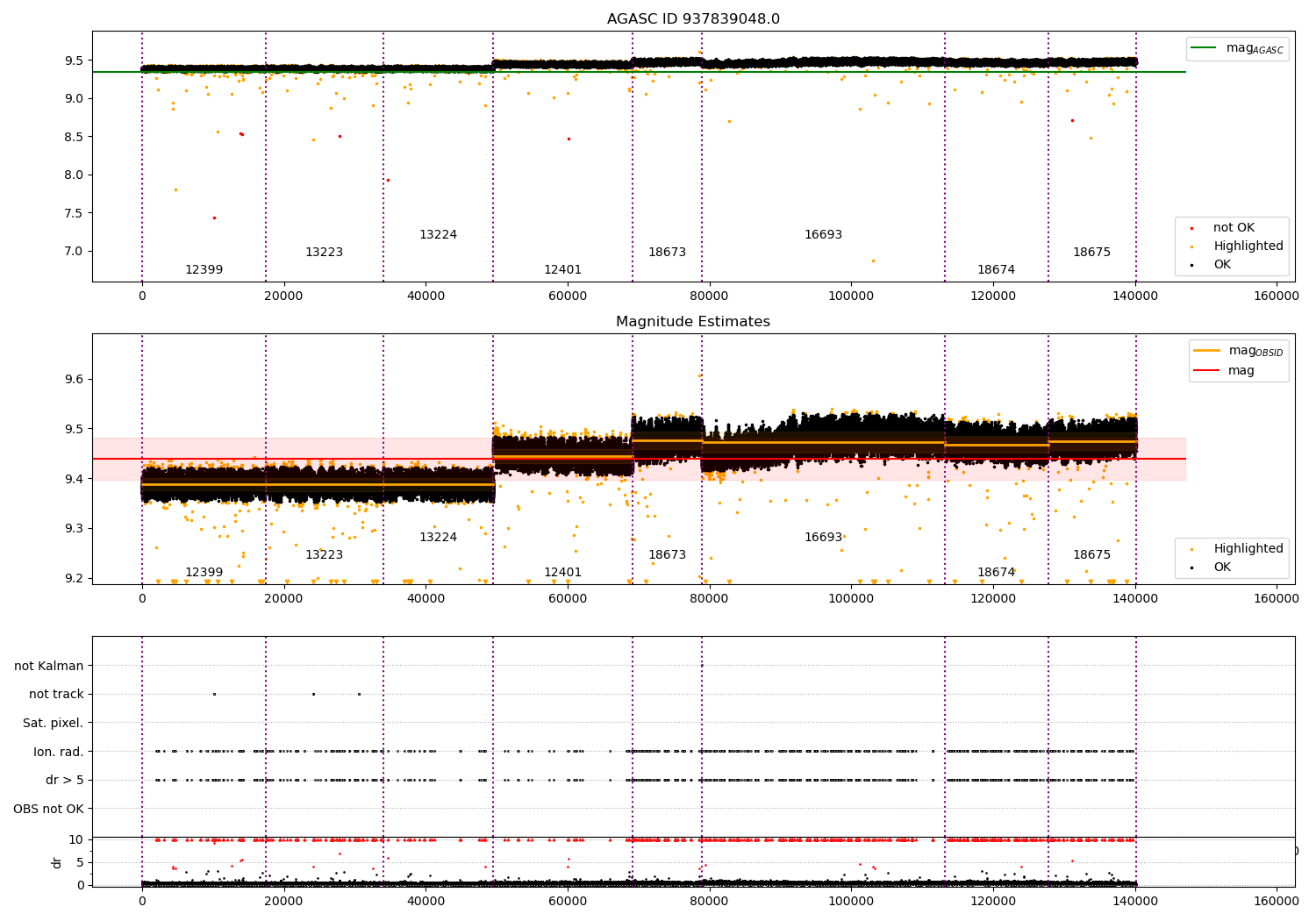The width and height of the screenshot is (1316, 921).
Task: Click OBSID label 13223 in top plot
Action: pos(324,253)
